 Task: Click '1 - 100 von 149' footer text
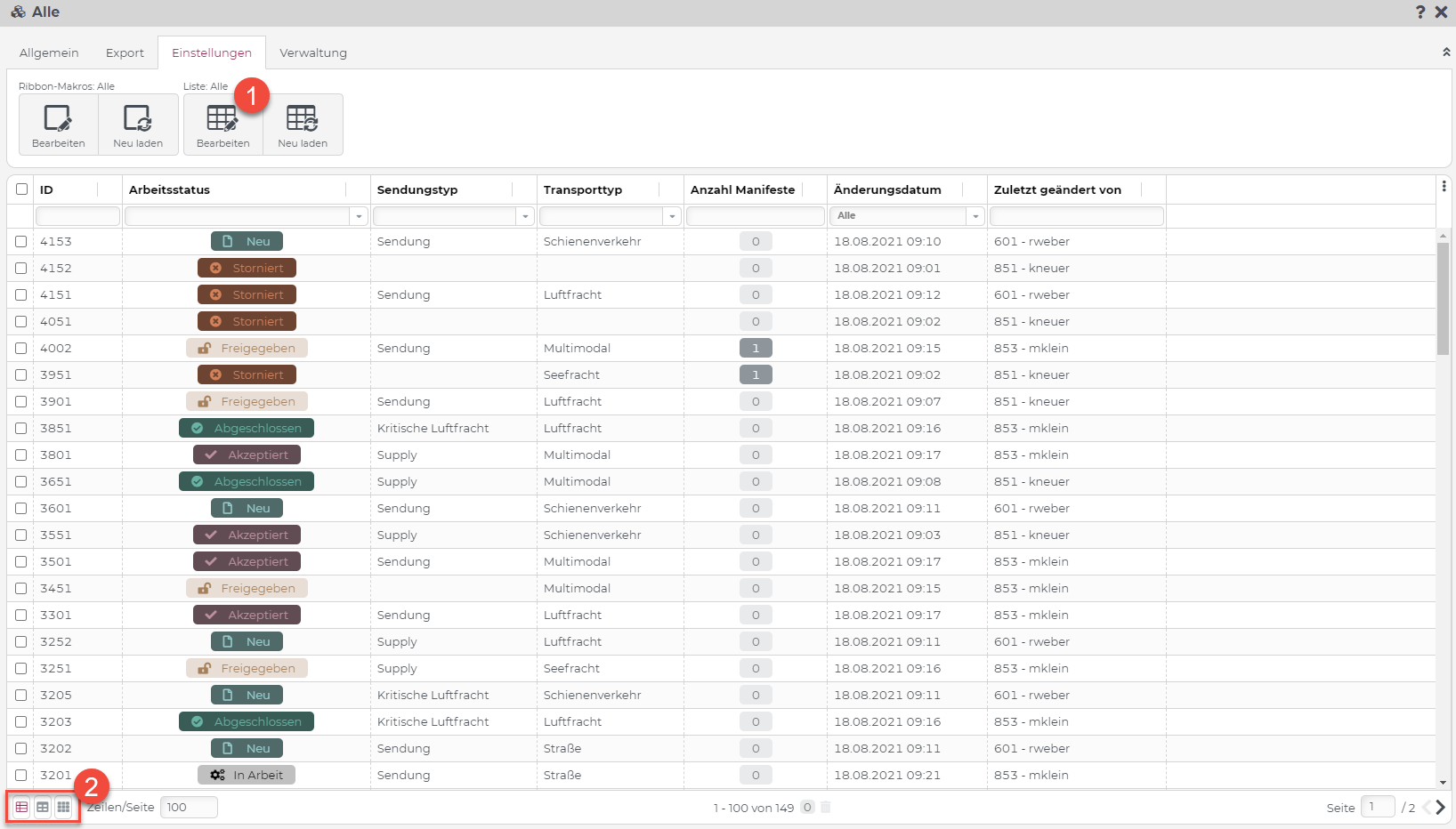pyautogui.click(x=753, y=808)
